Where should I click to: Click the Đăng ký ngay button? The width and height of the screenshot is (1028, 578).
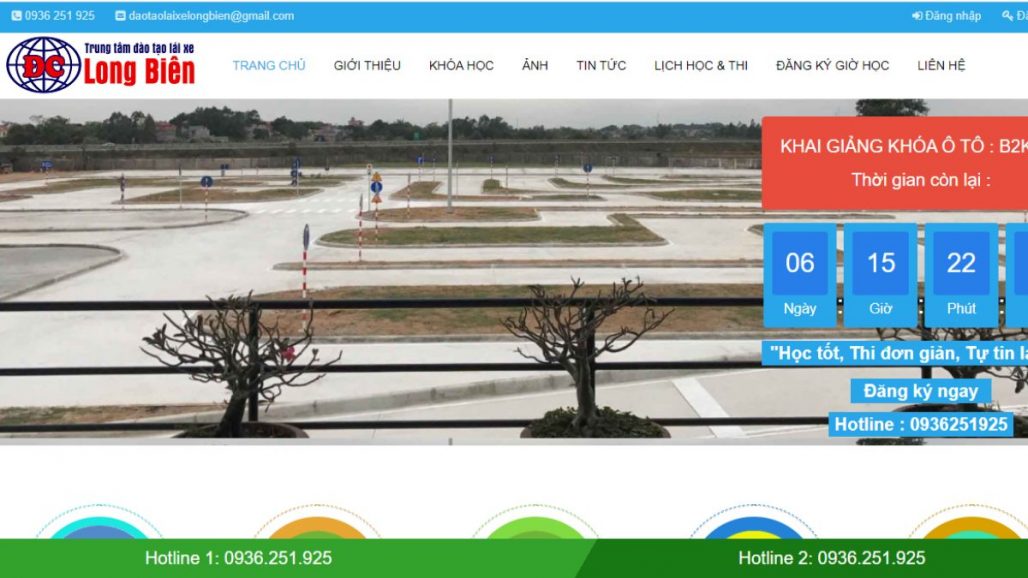pos(920,391)
